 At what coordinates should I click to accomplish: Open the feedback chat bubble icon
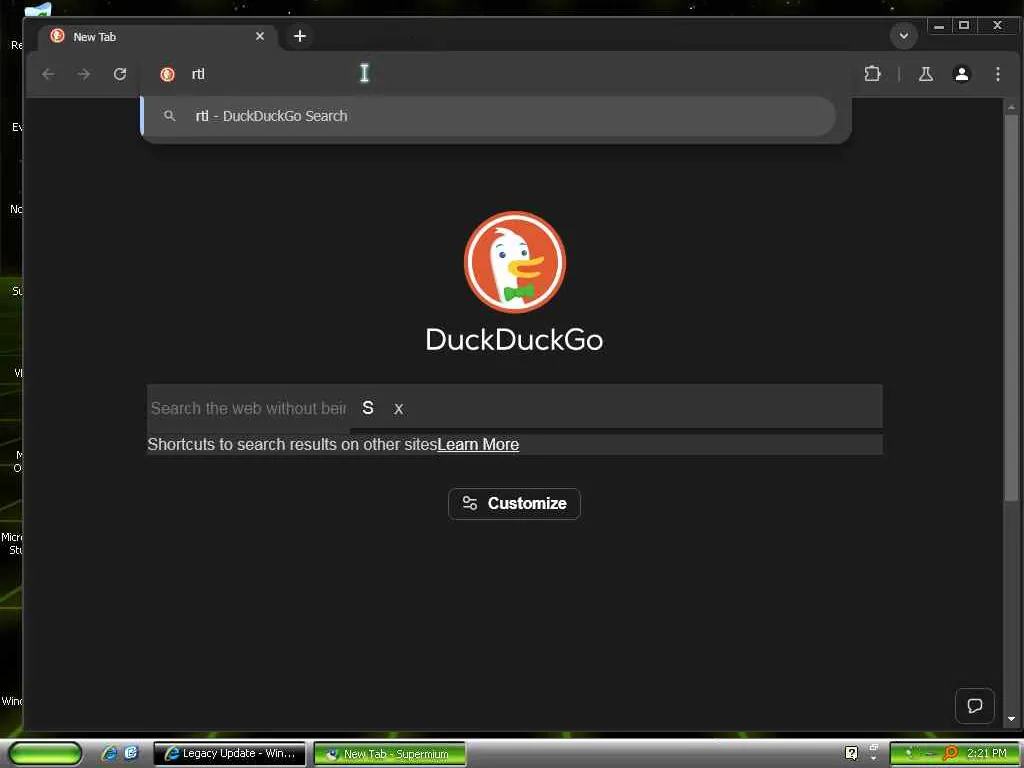tap(974, 706)
